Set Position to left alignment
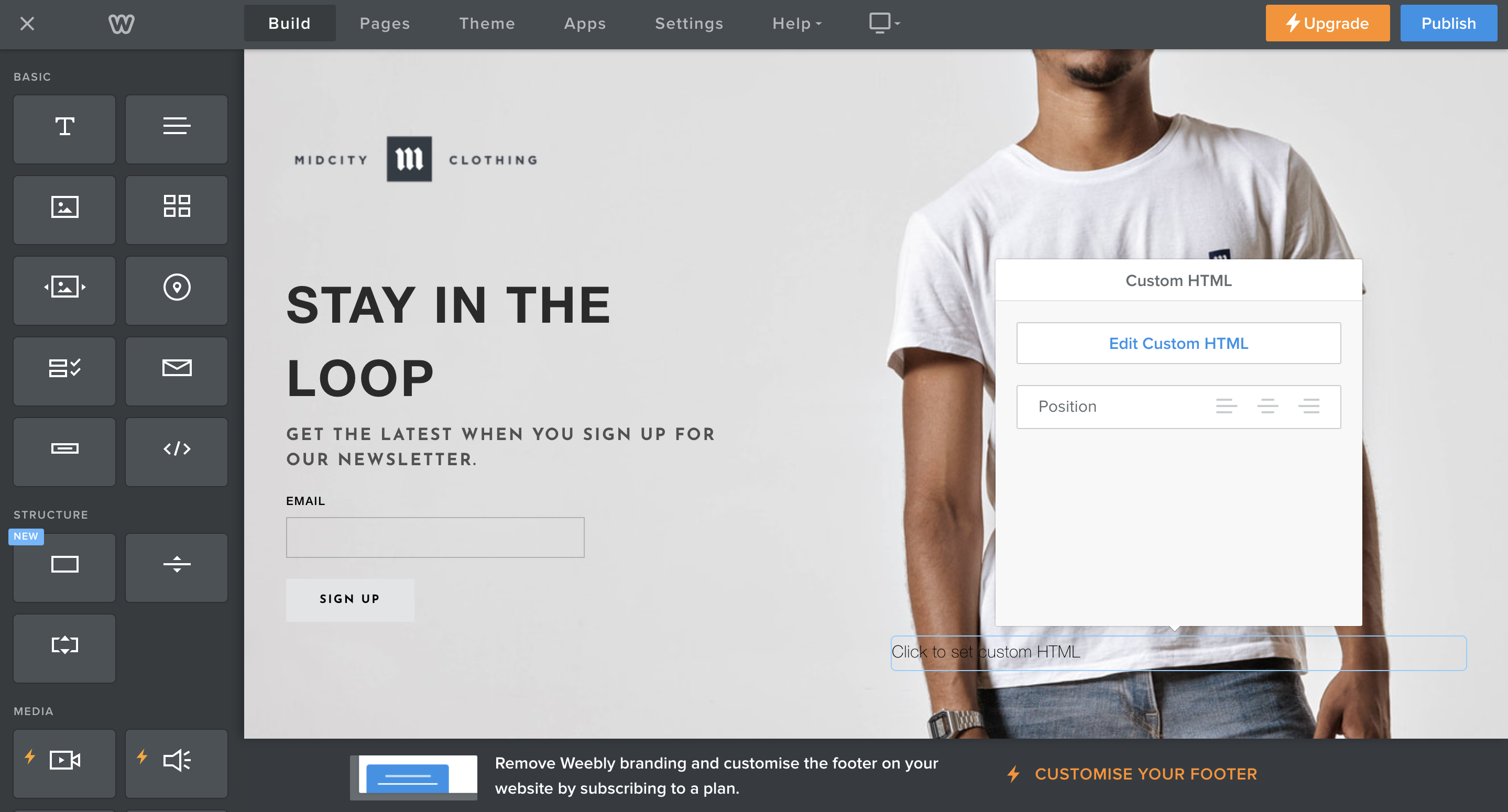This screenshot has height=812, width=1508. click(1226, 407)
